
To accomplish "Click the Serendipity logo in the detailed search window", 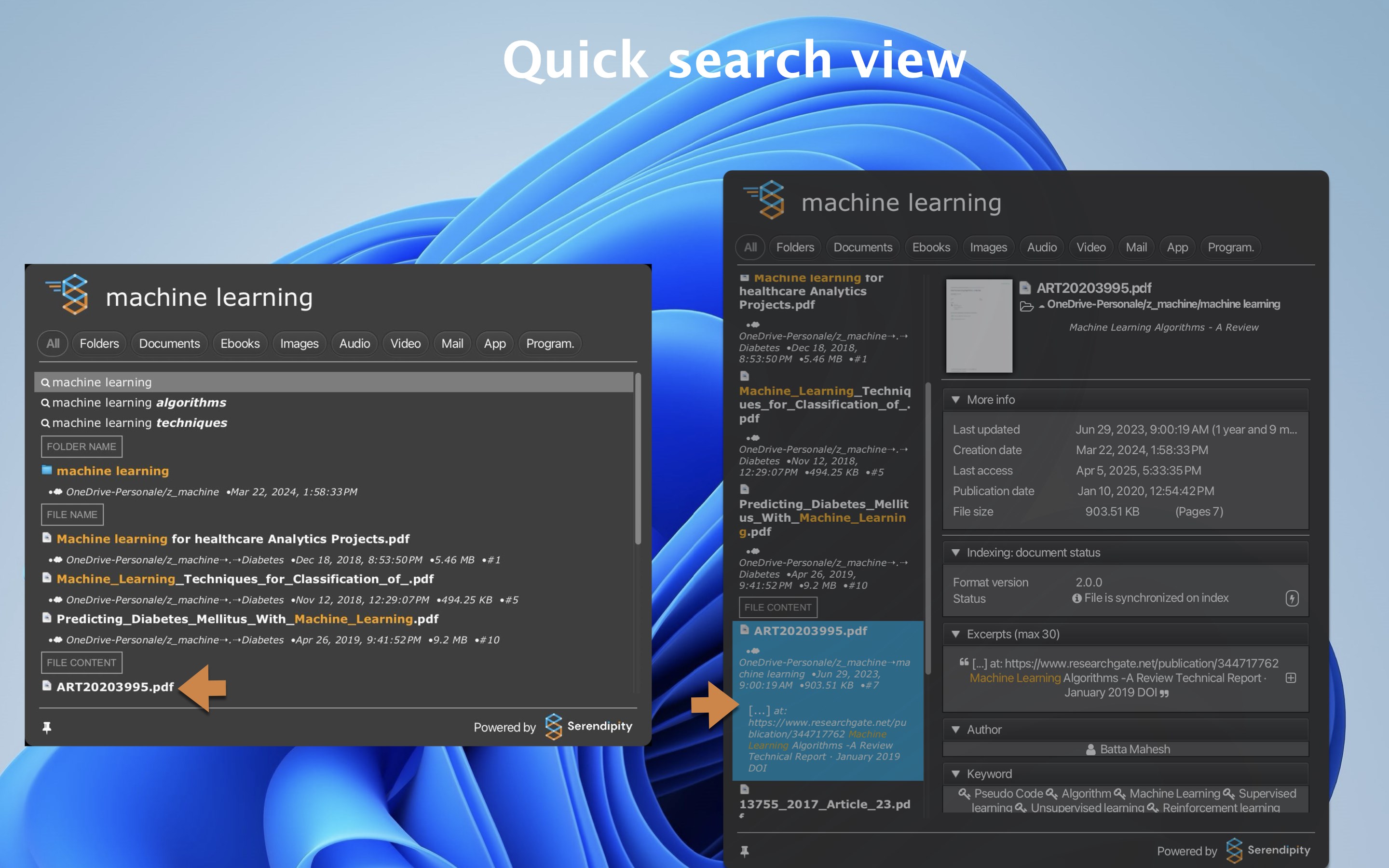I will coord(764,200).
